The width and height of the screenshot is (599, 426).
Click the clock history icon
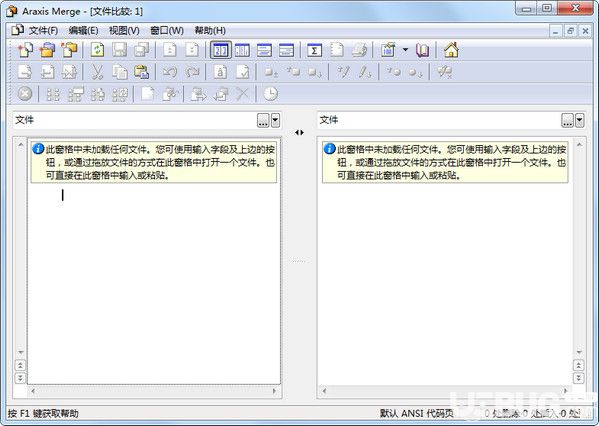[270, 94]
